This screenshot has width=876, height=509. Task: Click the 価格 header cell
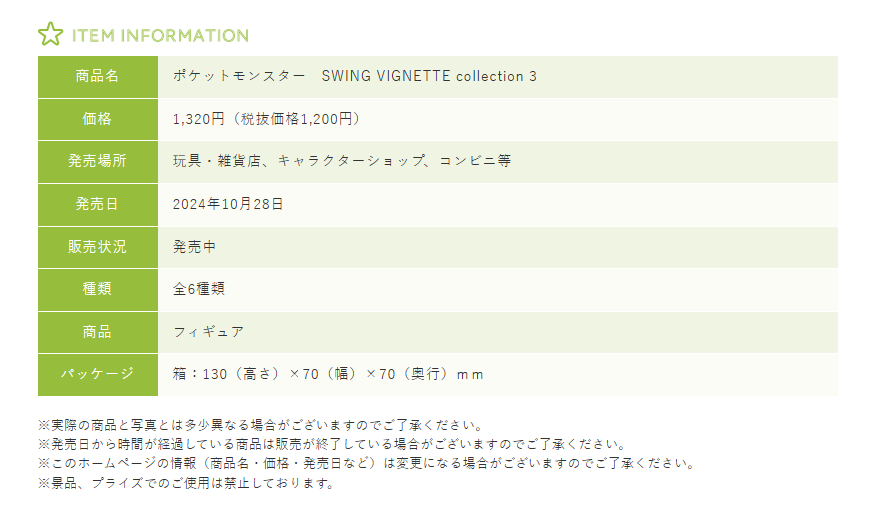(x=97, y=119)
